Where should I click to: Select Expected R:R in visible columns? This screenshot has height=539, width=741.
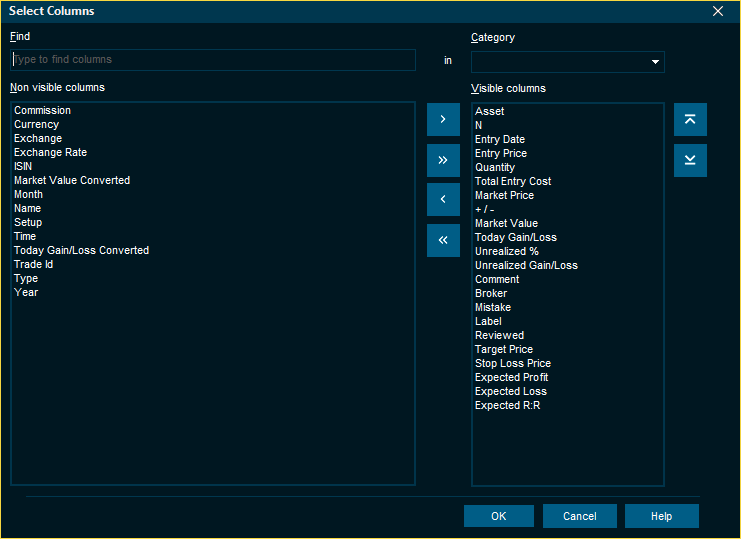click(x=508, y=406)
